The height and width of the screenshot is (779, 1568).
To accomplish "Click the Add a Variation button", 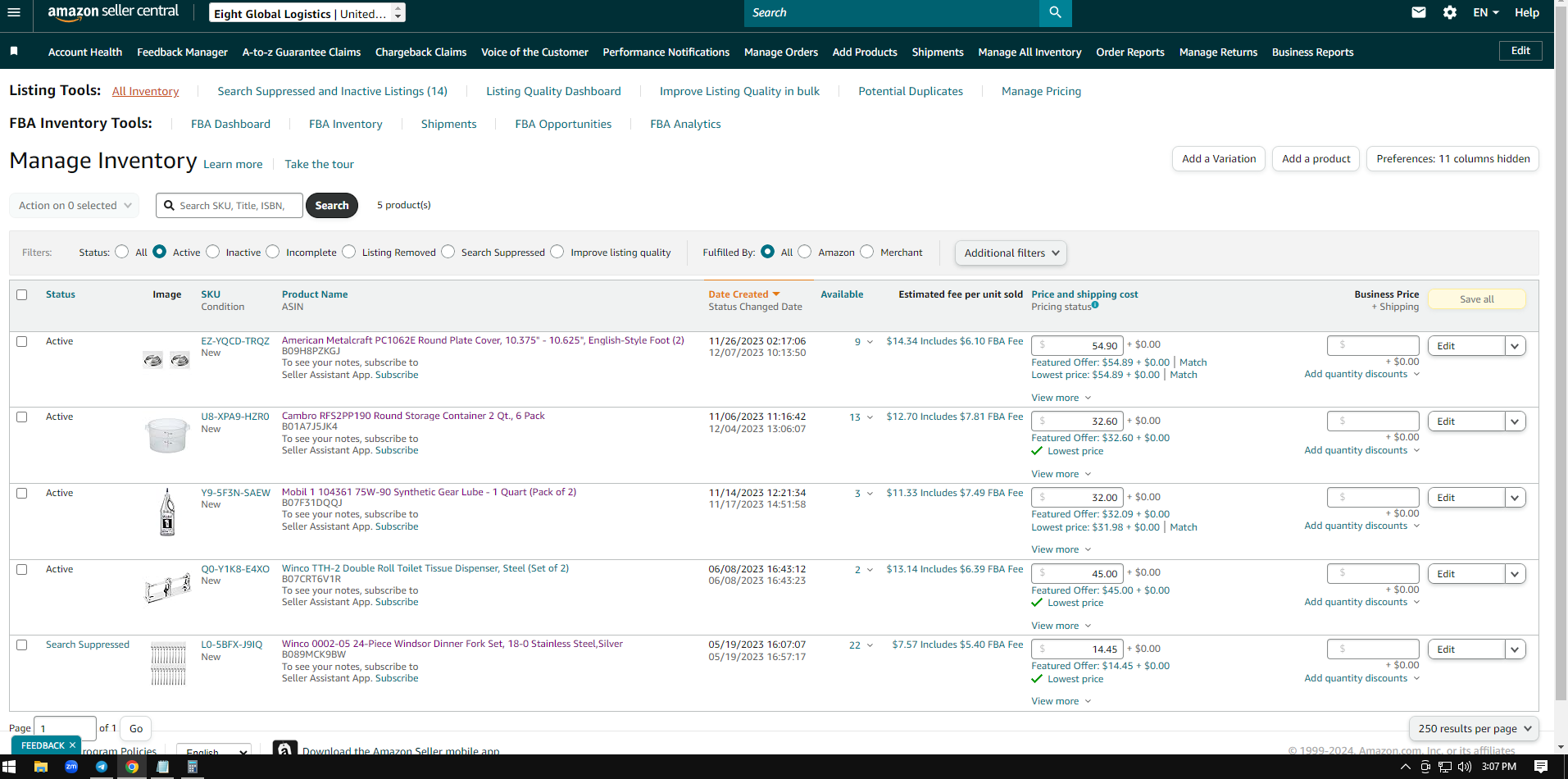I will click(1219, 158).
